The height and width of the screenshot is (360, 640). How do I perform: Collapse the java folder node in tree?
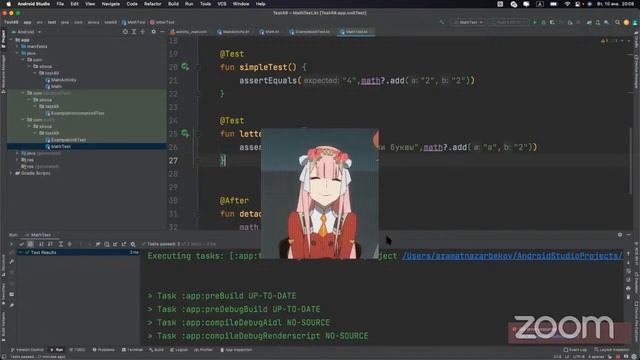pos(17,53)
